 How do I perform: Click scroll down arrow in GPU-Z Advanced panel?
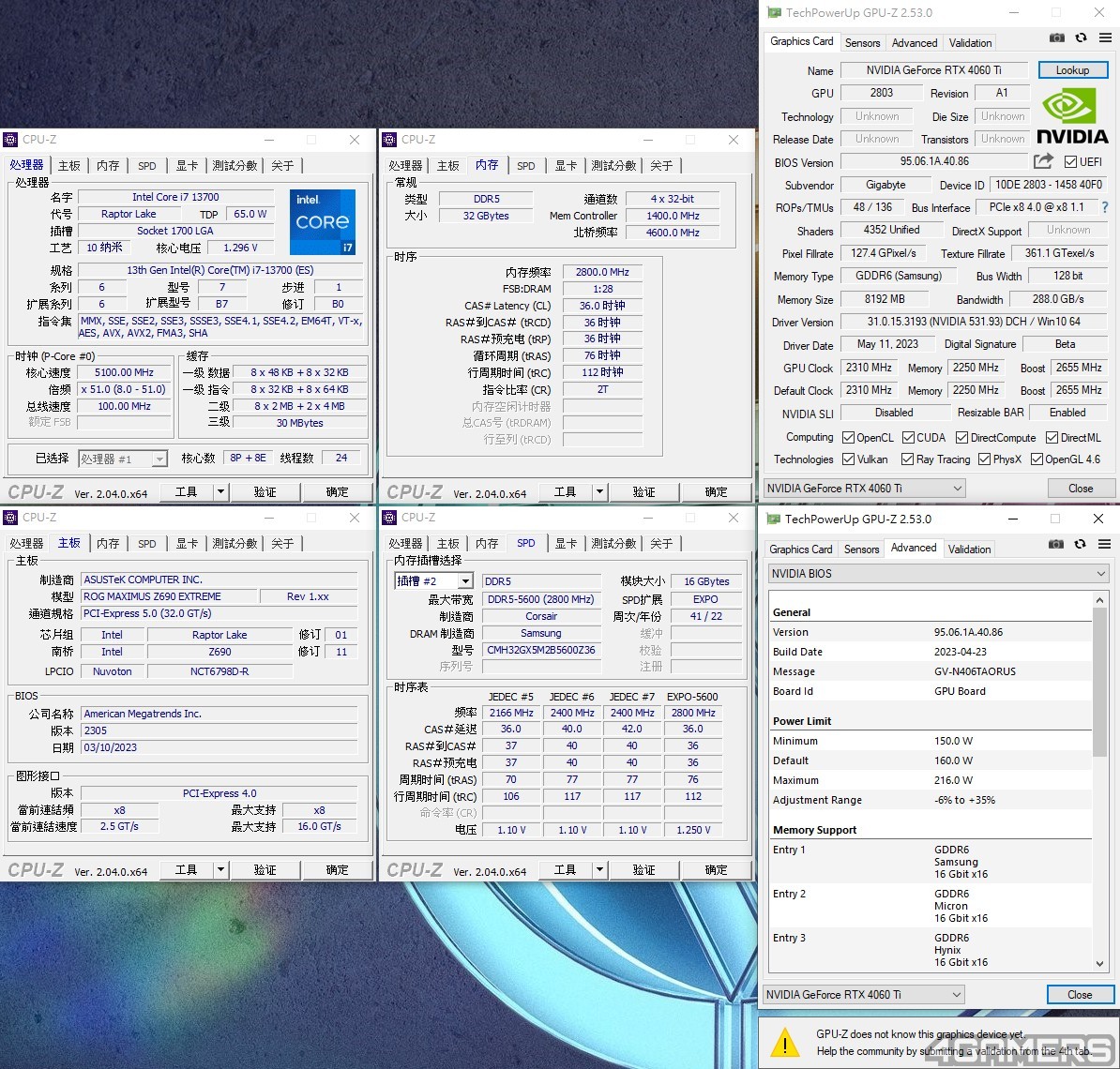(x=1100, y=963)
